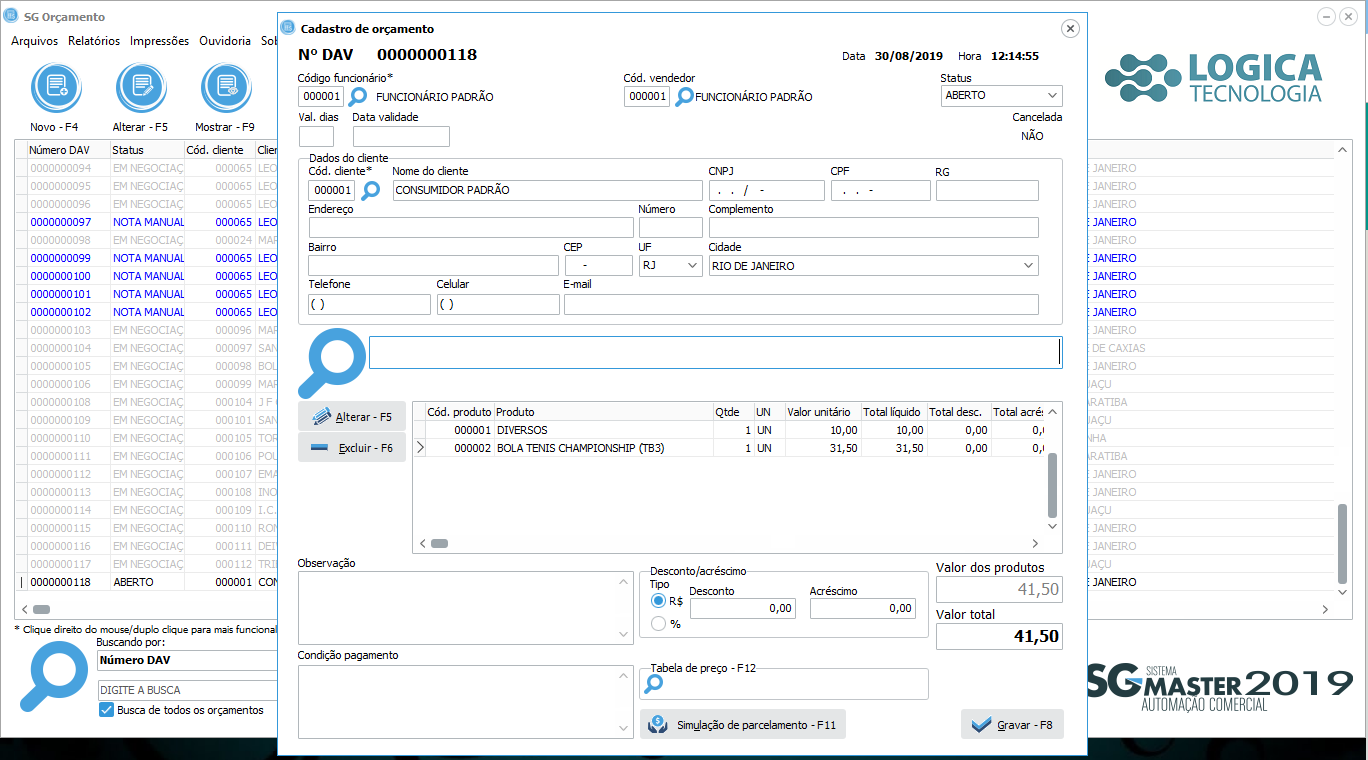The width and height of the screenshot is (1368, 760).
Task: Click the main list vertical scrollbar thumb
Action: tap(1343, 542)
